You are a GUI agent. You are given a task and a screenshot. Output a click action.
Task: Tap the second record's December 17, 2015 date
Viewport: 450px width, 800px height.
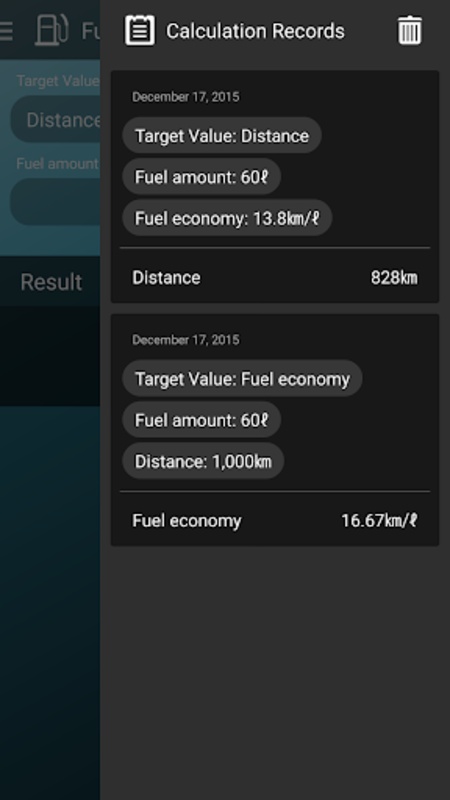point(186,340)
